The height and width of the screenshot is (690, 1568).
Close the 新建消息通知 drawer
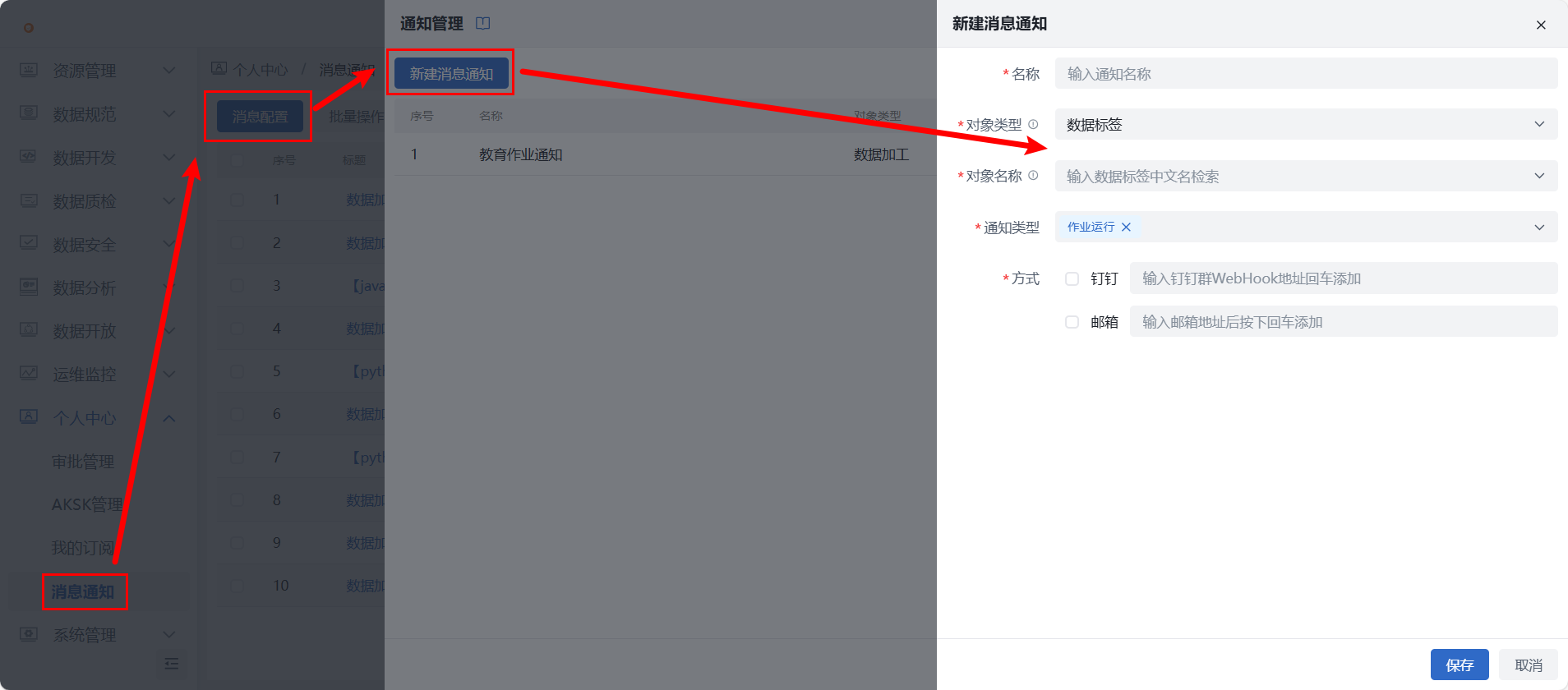[x=1541, y=25]
